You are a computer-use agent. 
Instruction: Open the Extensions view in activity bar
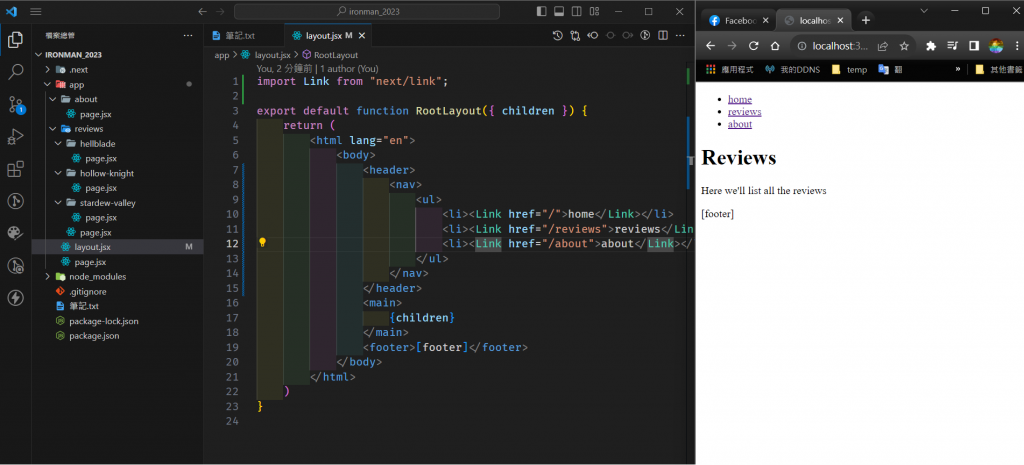point(16,169)
